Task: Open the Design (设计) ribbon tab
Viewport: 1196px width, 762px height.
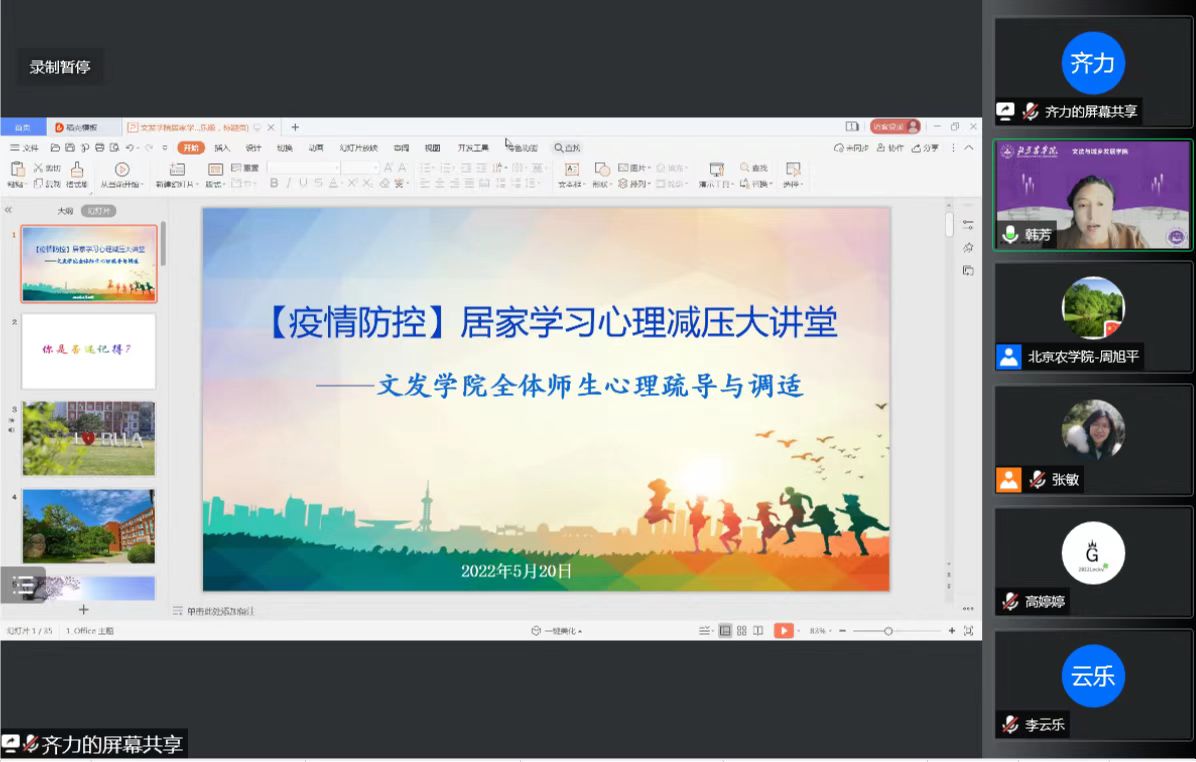Action: point(253,148)
